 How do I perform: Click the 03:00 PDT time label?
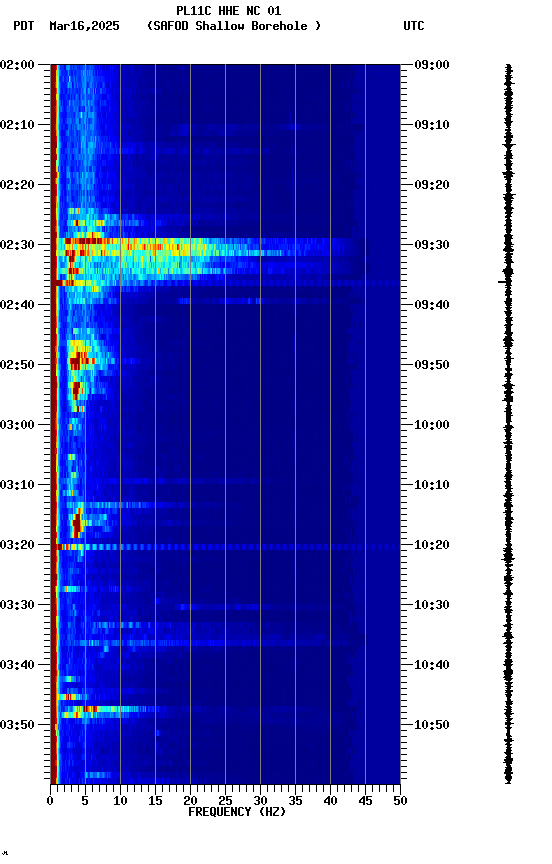[x=17, y=425]
